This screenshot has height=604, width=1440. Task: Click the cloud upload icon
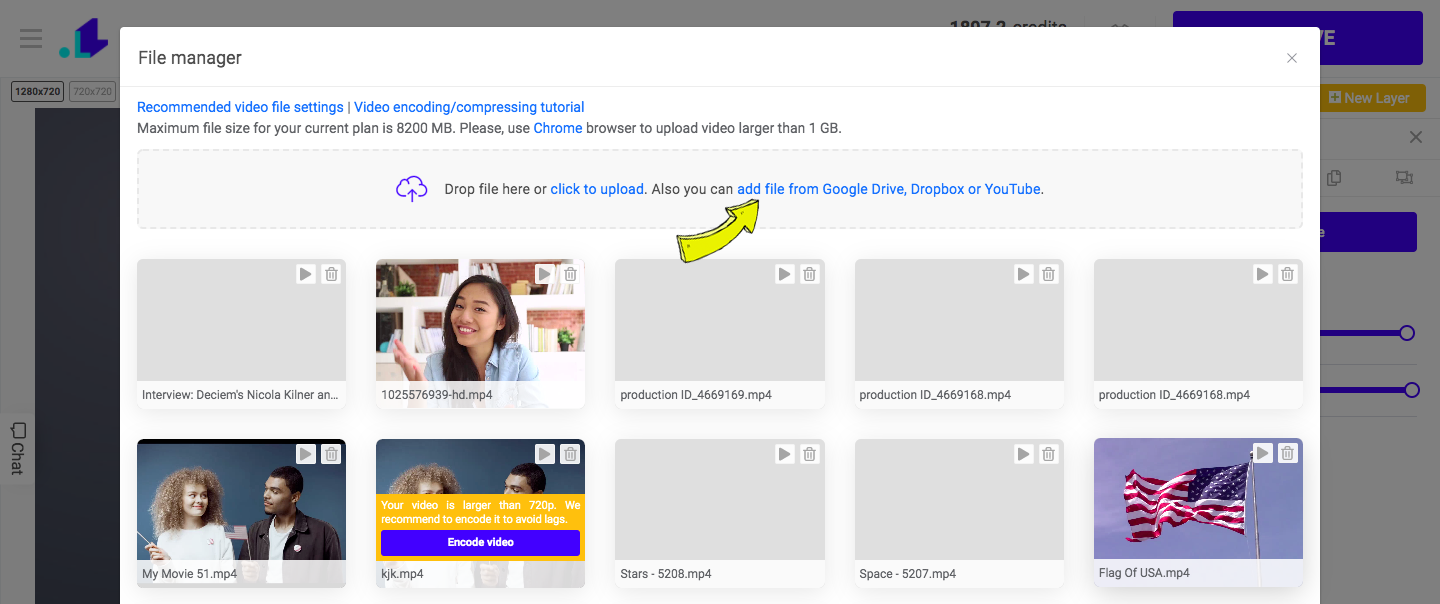412,189
